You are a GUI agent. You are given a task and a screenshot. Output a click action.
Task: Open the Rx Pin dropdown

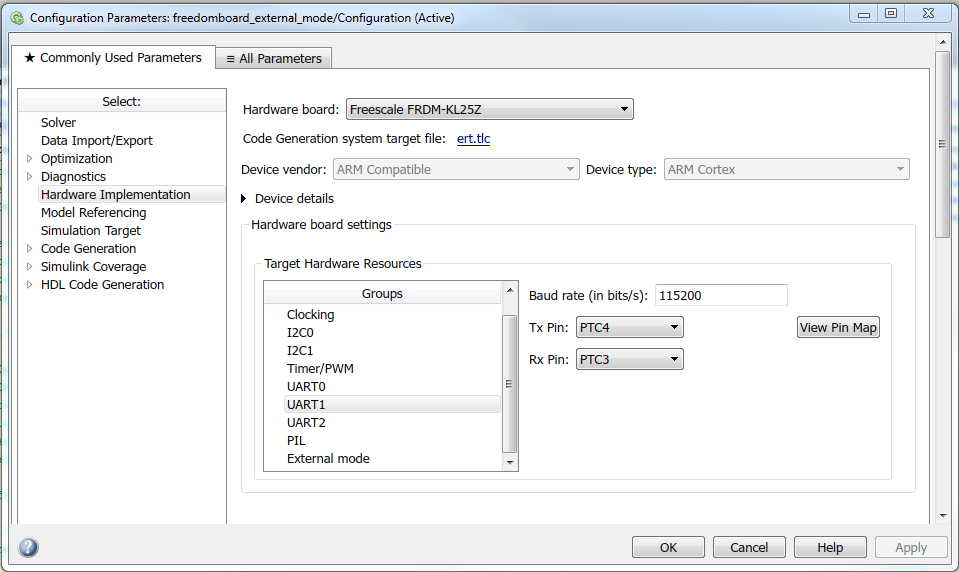point(629,359)
